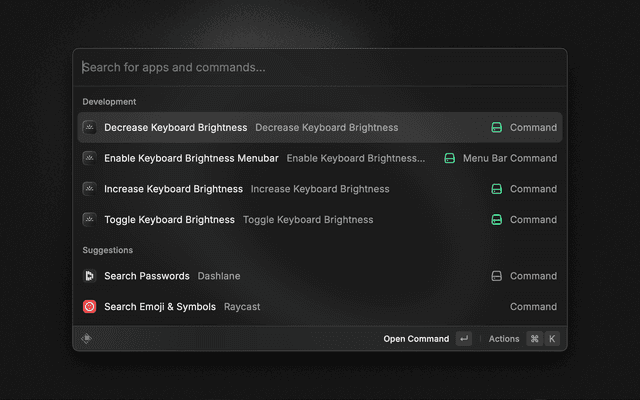Click the Increase Keyboard Brightness command icon

pos(89,189)
